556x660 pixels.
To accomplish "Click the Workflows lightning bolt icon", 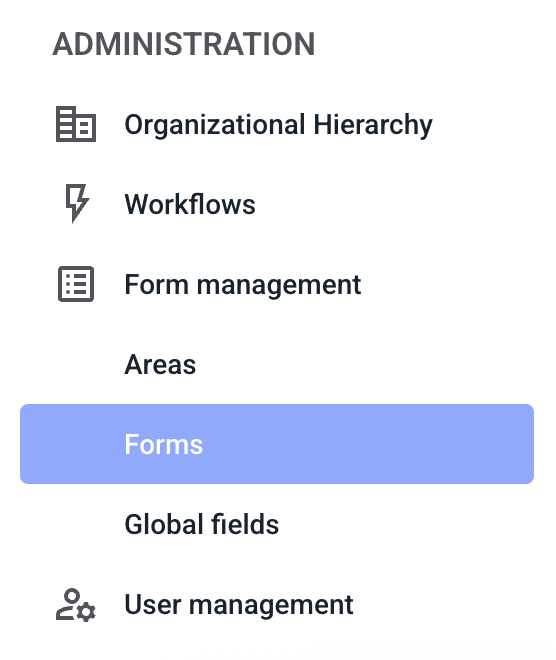I will tap(77, 203).
